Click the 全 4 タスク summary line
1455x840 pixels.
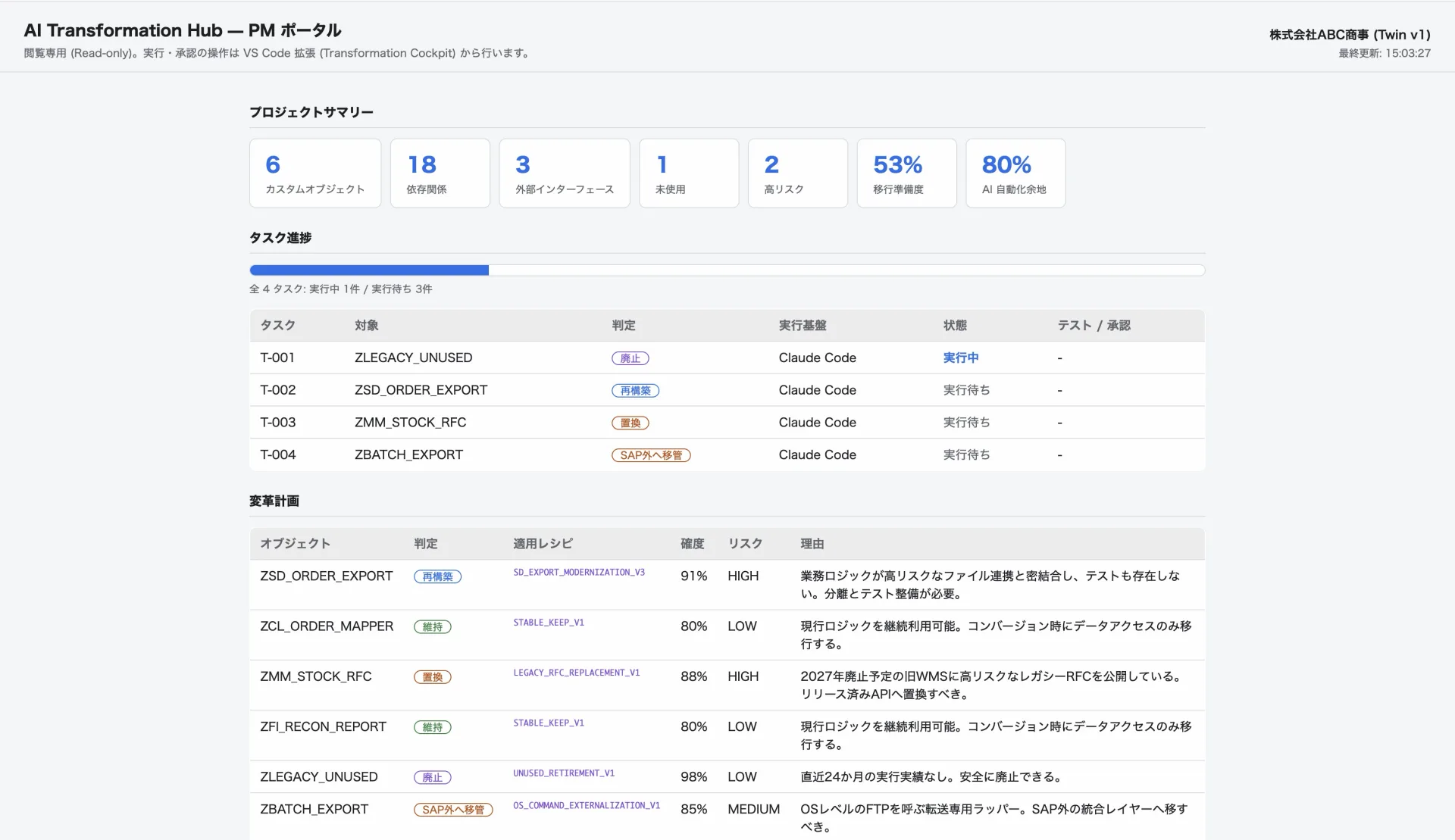(341, 289)
